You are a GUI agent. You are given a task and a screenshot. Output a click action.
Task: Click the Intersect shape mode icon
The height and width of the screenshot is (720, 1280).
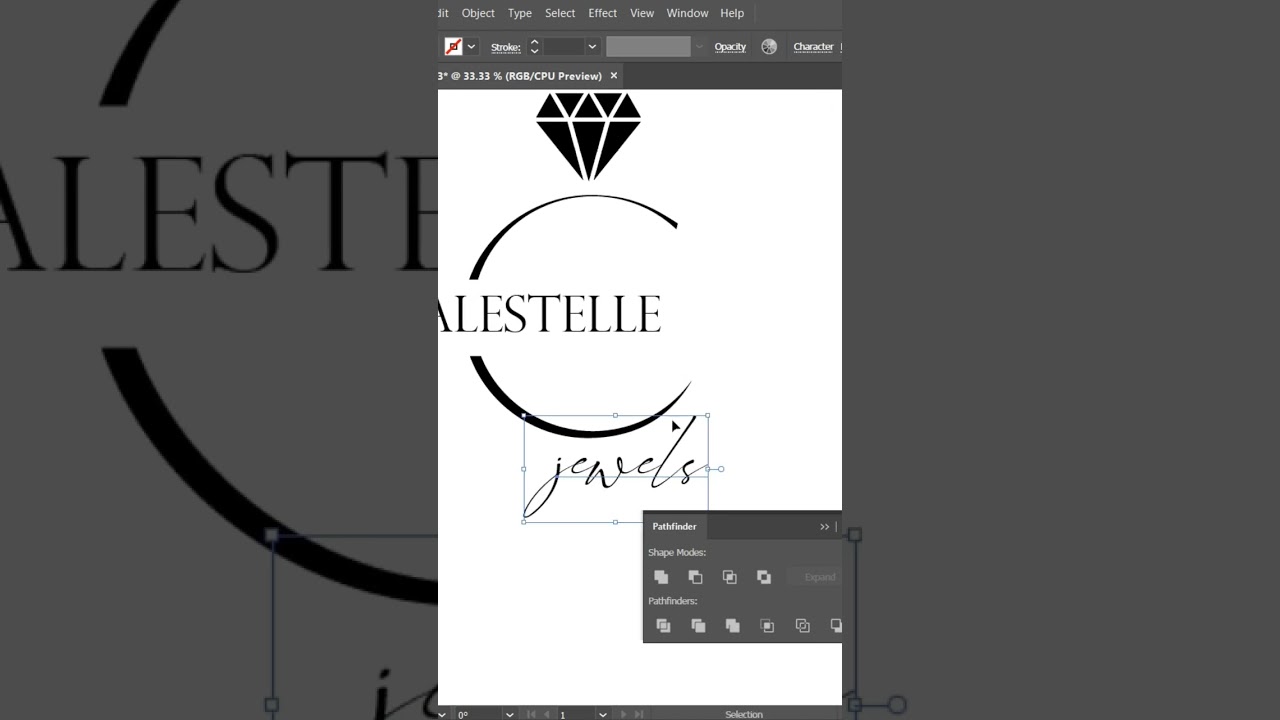coord(730,577)
